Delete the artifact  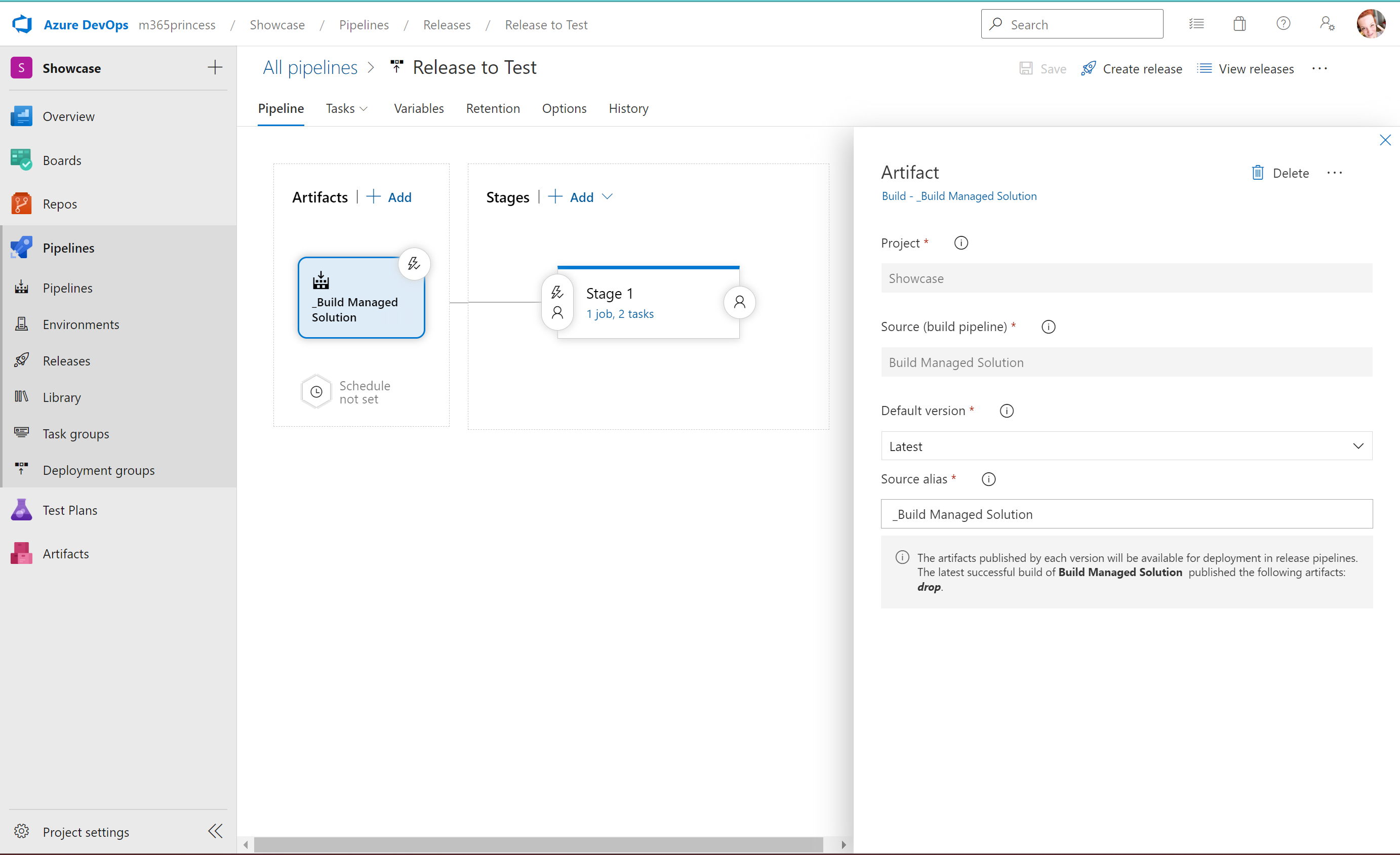(x=1280, y=173)
